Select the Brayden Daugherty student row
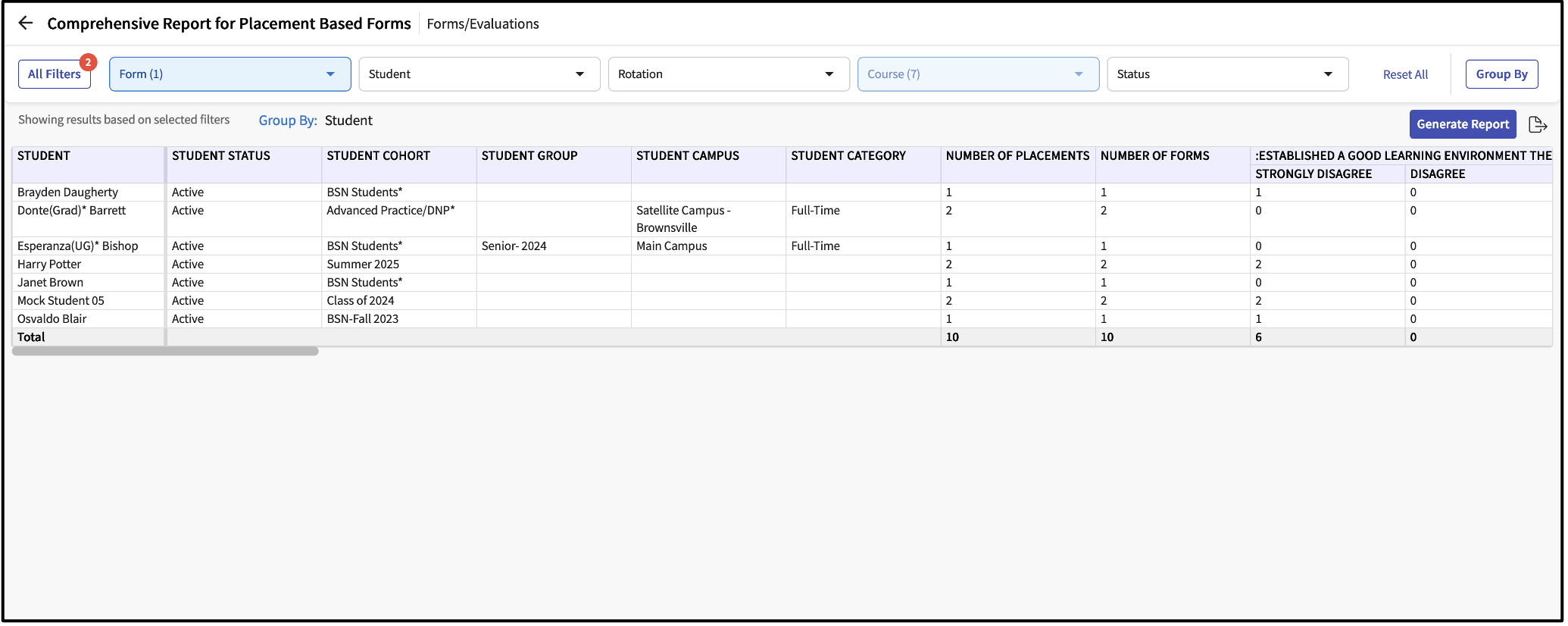 [x=67, y=192]
